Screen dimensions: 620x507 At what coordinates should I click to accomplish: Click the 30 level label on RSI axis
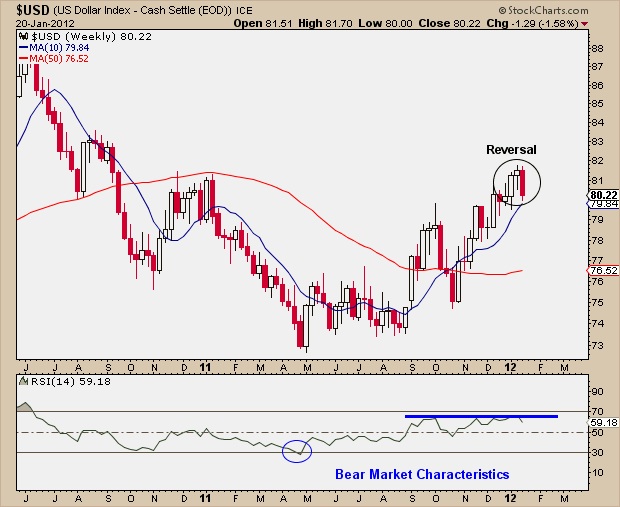598,452
